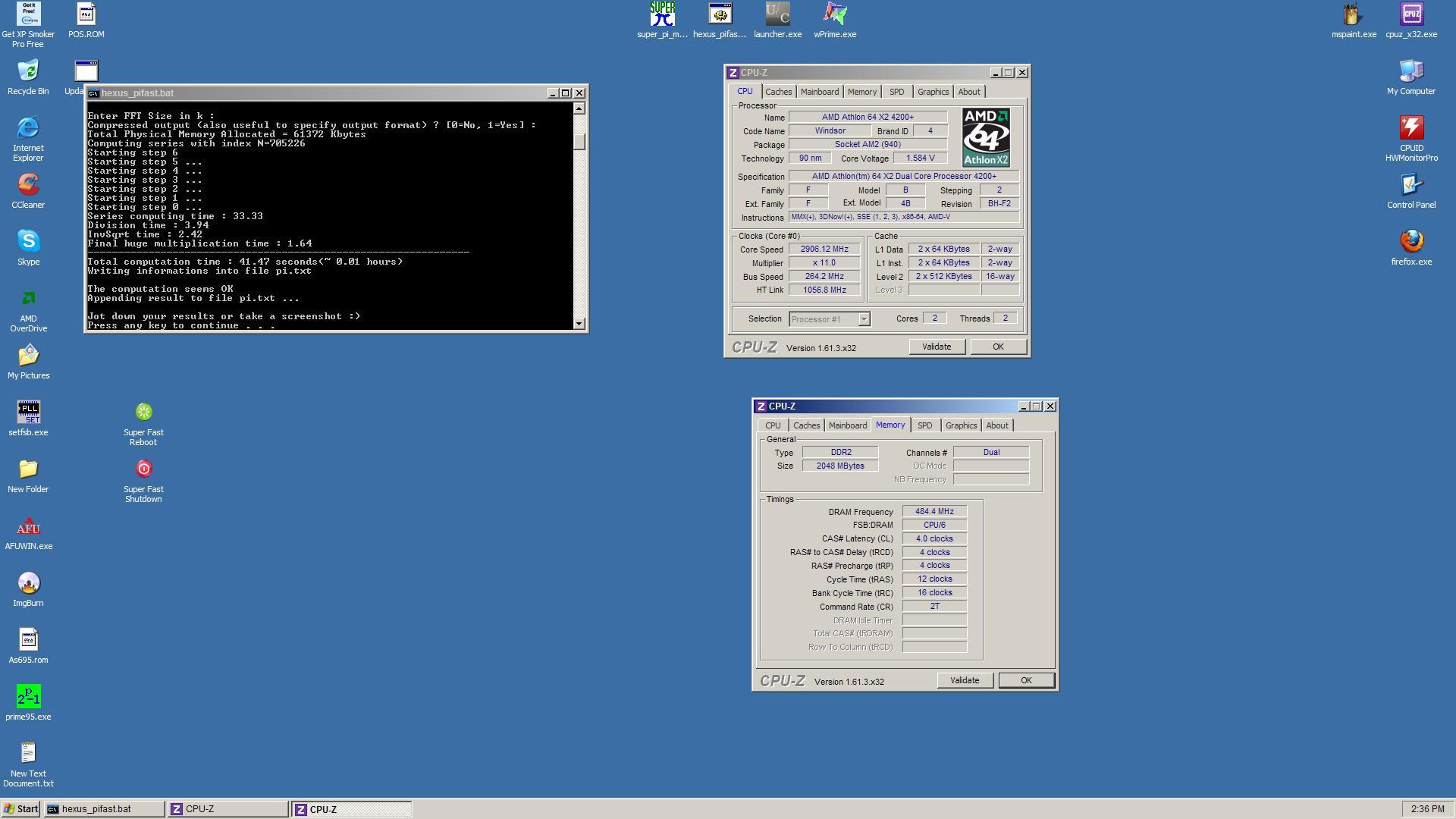Activate first CPU-Z taskbar button
1456x819 pixels.
(227, 809)
